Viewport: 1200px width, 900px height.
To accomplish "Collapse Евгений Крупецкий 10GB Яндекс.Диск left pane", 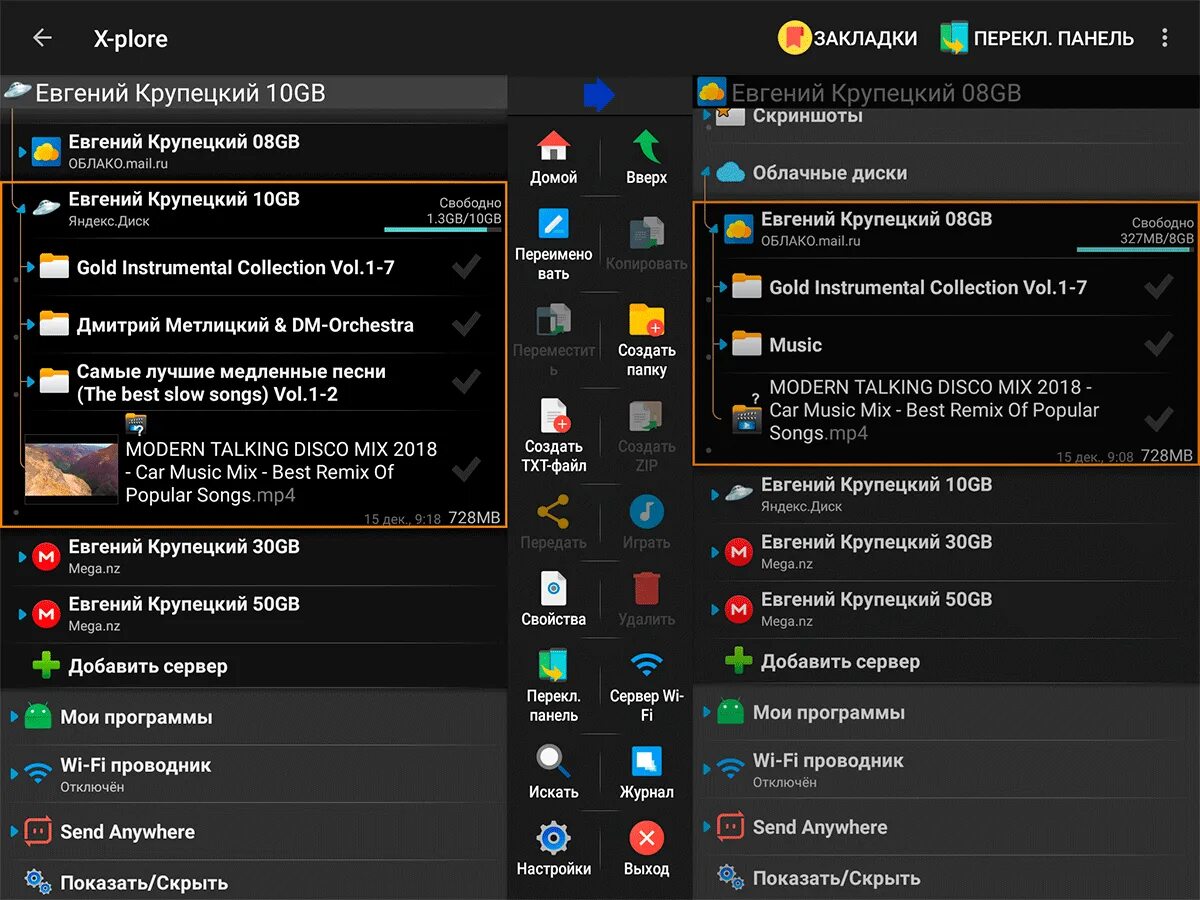I will pos(22,208).
